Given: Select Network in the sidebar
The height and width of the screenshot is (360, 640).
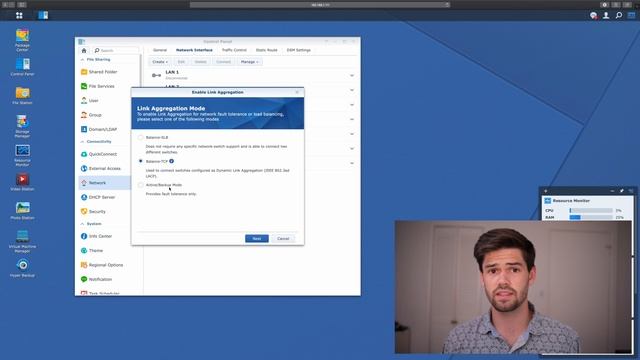Looking at the screenshot, I should pyautogui.click(x=104, y=183).
